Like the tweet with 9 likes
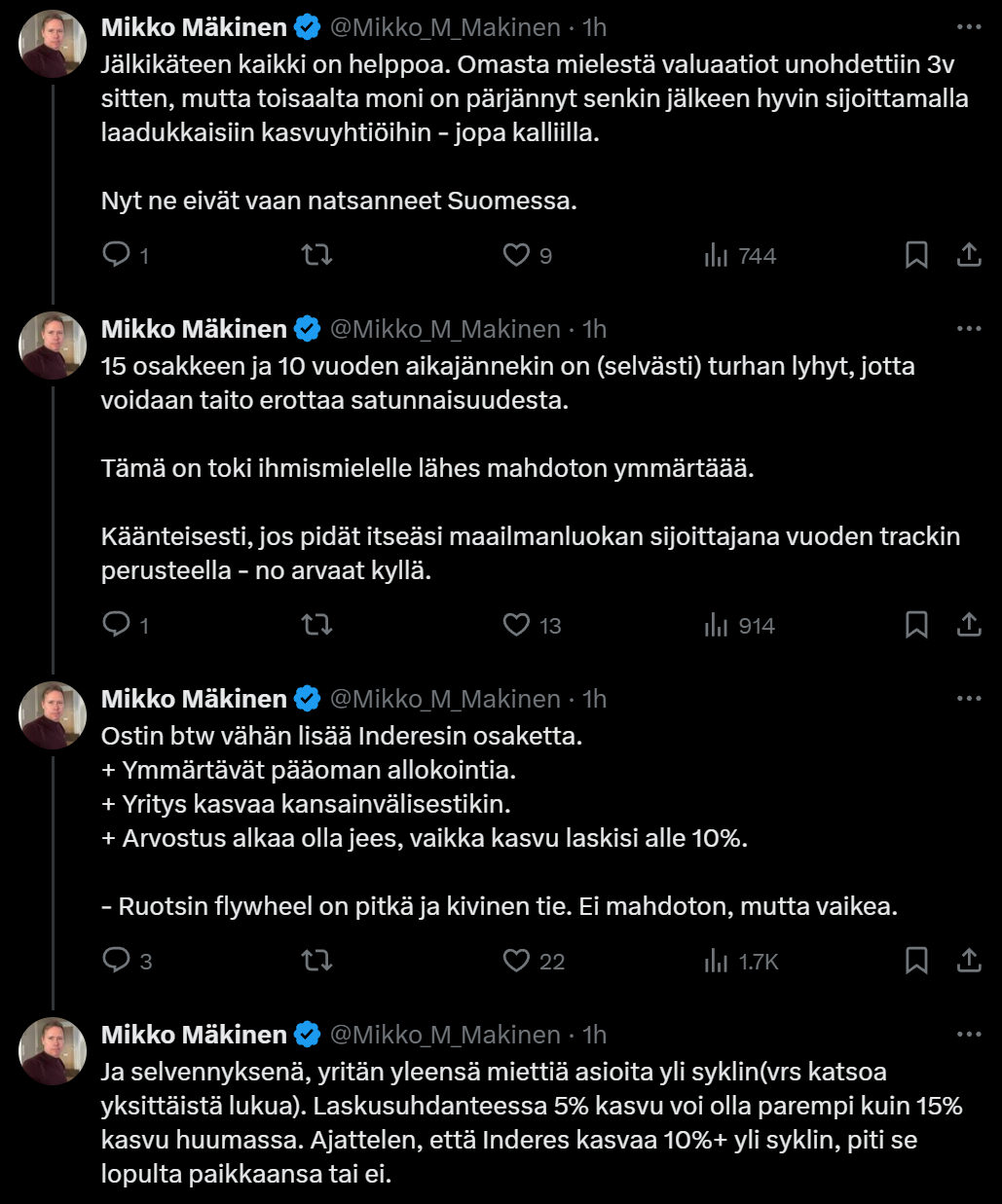Image resolution: width=1002 pixels, height=1204 pixels. (x=528, y=255)
